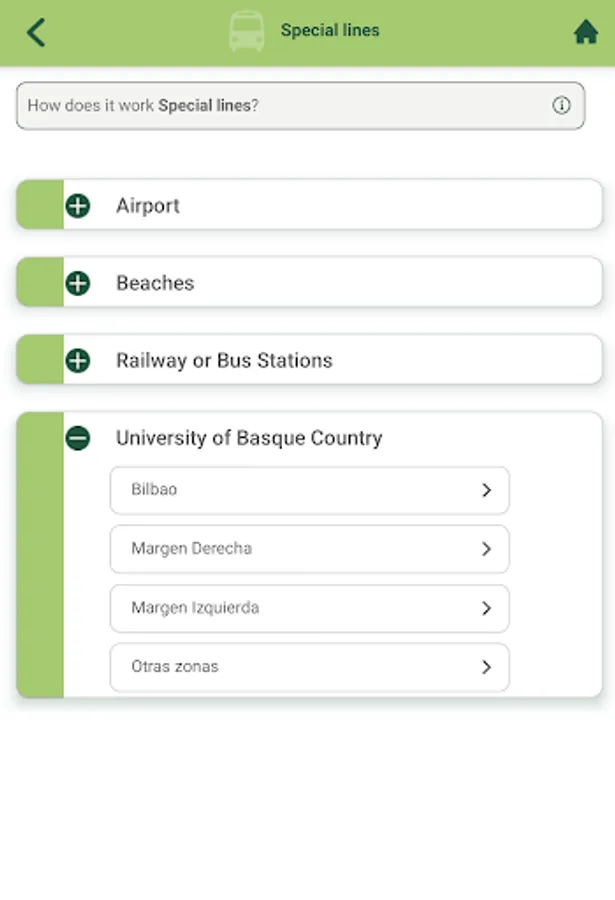The width and height of the screenshot is (615, 900).
Task: Go to home screen via house icon
Action: (x=585, y=32)
